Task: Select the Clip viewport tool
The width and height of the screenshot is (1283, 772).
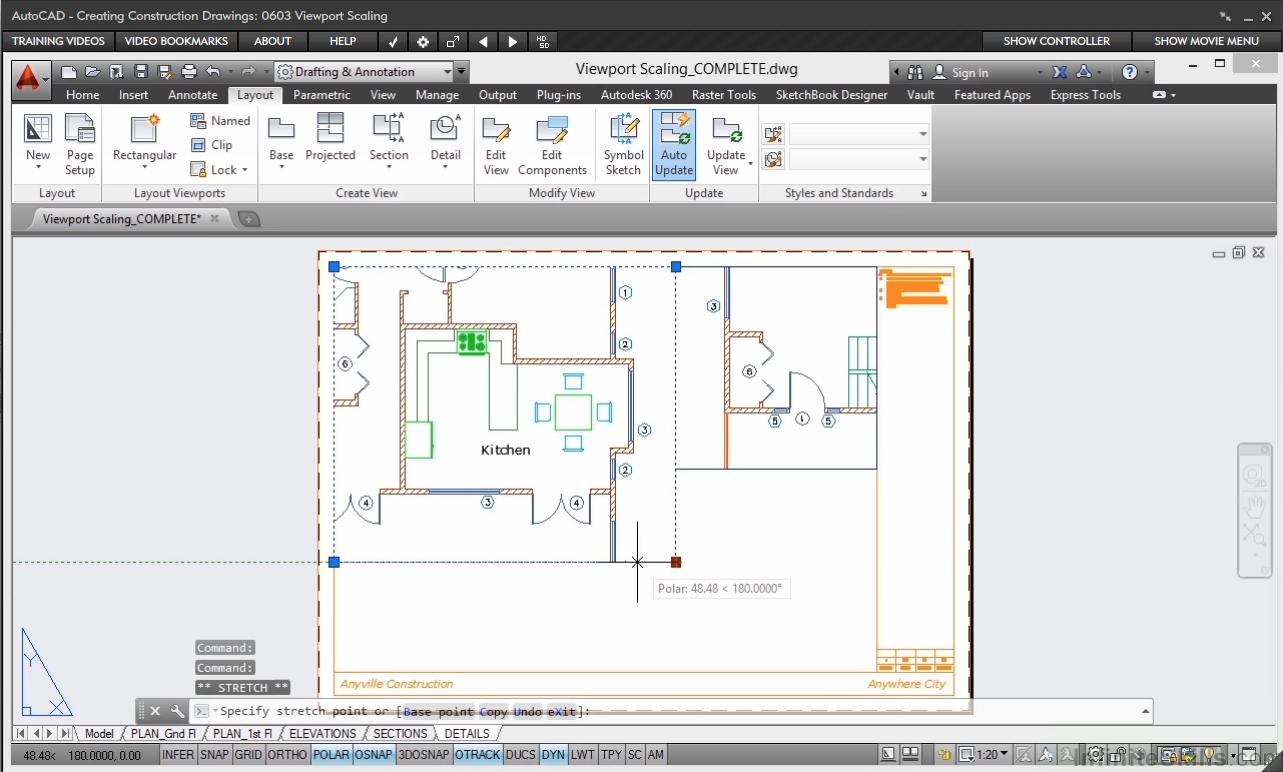Action: [x=212, y=145]
